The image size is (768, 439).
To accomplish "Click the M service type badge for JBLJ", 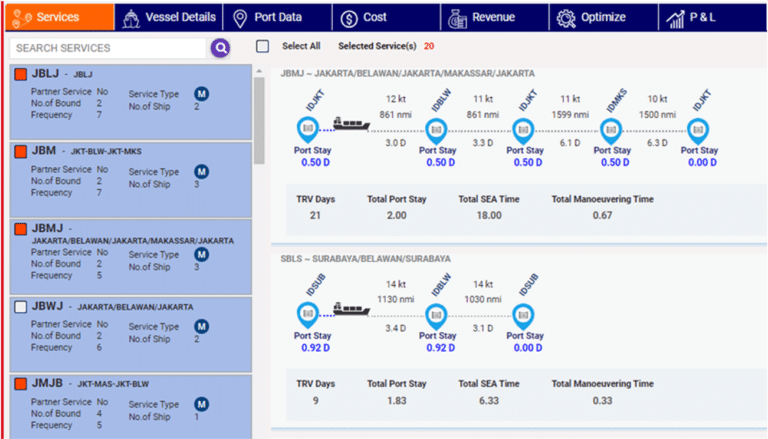I will pyautogui.click(x=201, y=93).
